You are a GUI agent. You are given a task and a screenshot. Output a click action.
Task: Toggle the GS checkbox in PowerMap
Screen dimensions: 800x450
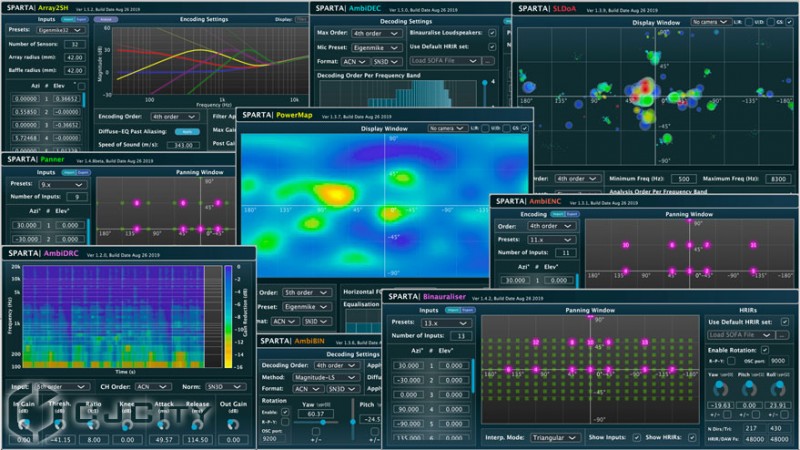tap(524, 128)
